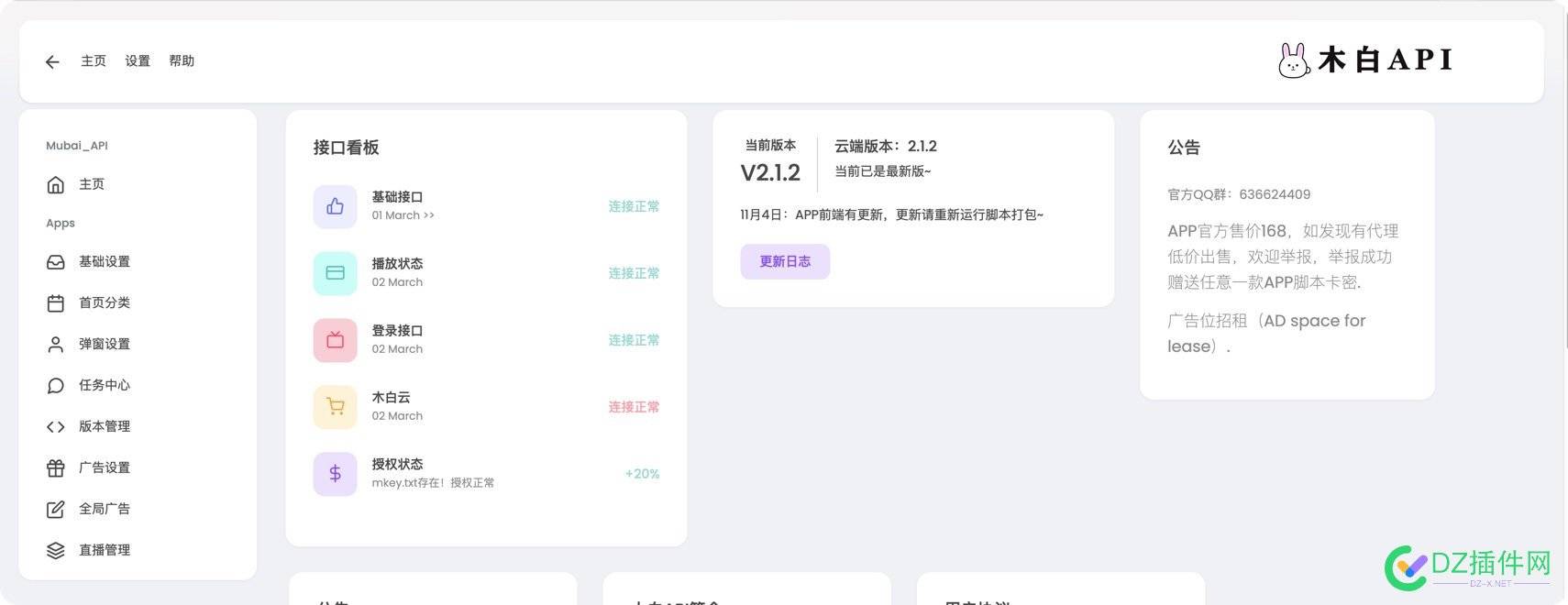The width and height of the screenshot is (1568, 605).
Task: Click the 公告 card heading
Action: click(1184, 148)
